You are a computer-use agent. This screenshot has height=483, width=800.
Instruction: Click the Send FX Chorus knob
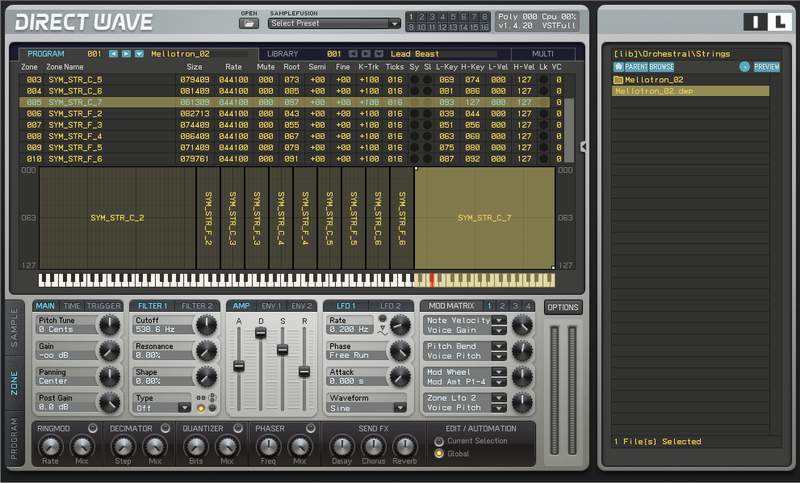pos(373,446)
